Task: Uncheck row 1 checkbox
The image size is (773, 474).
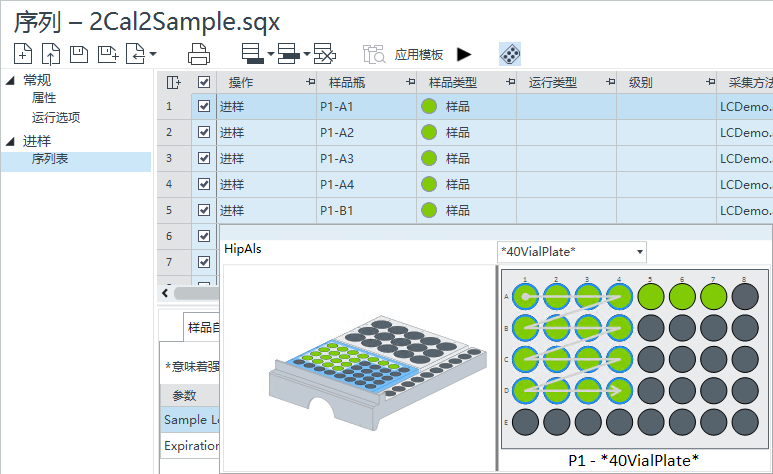Action: [204, 106]
